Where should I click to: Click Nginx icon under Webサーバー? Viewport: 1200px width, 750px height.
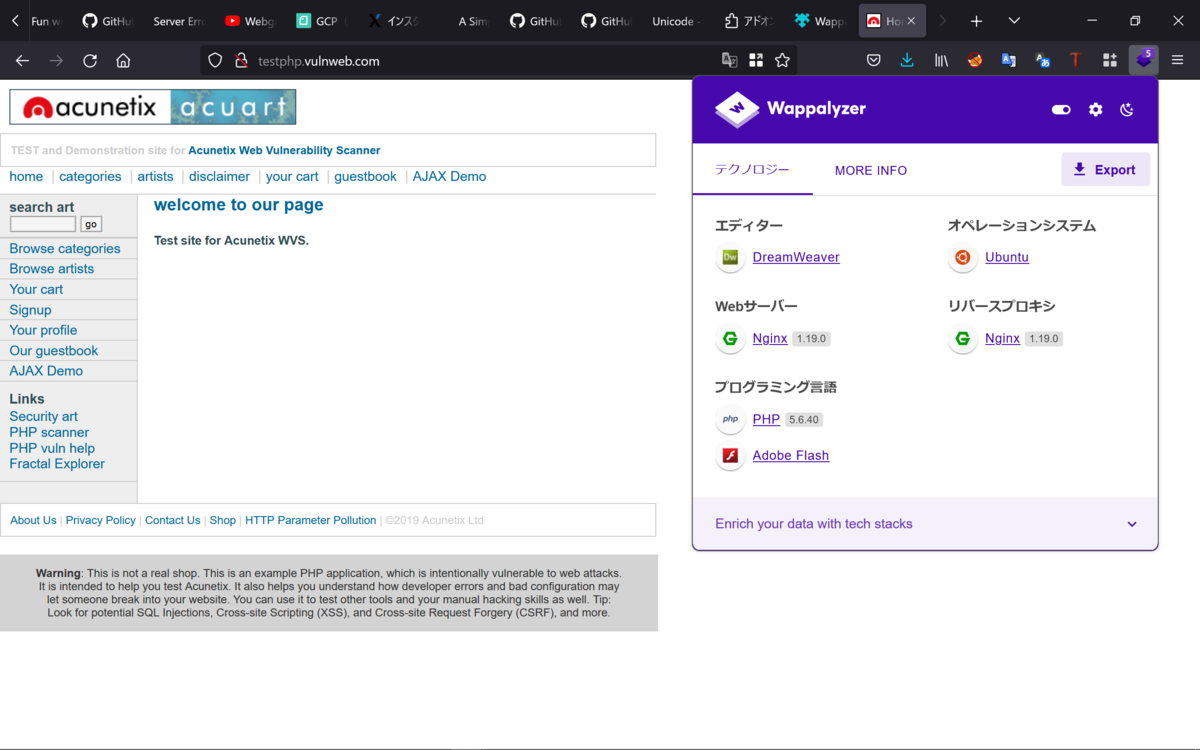coord(730,339)
